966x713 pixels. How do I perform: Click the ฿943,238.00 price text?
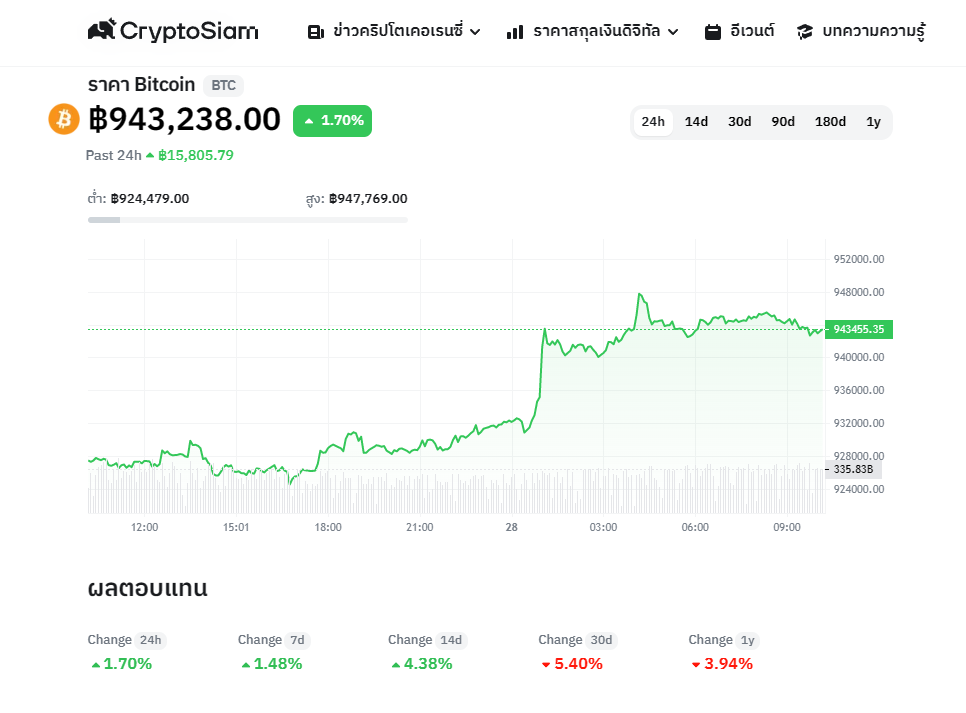pyautogui.click(x=185, y=120)
